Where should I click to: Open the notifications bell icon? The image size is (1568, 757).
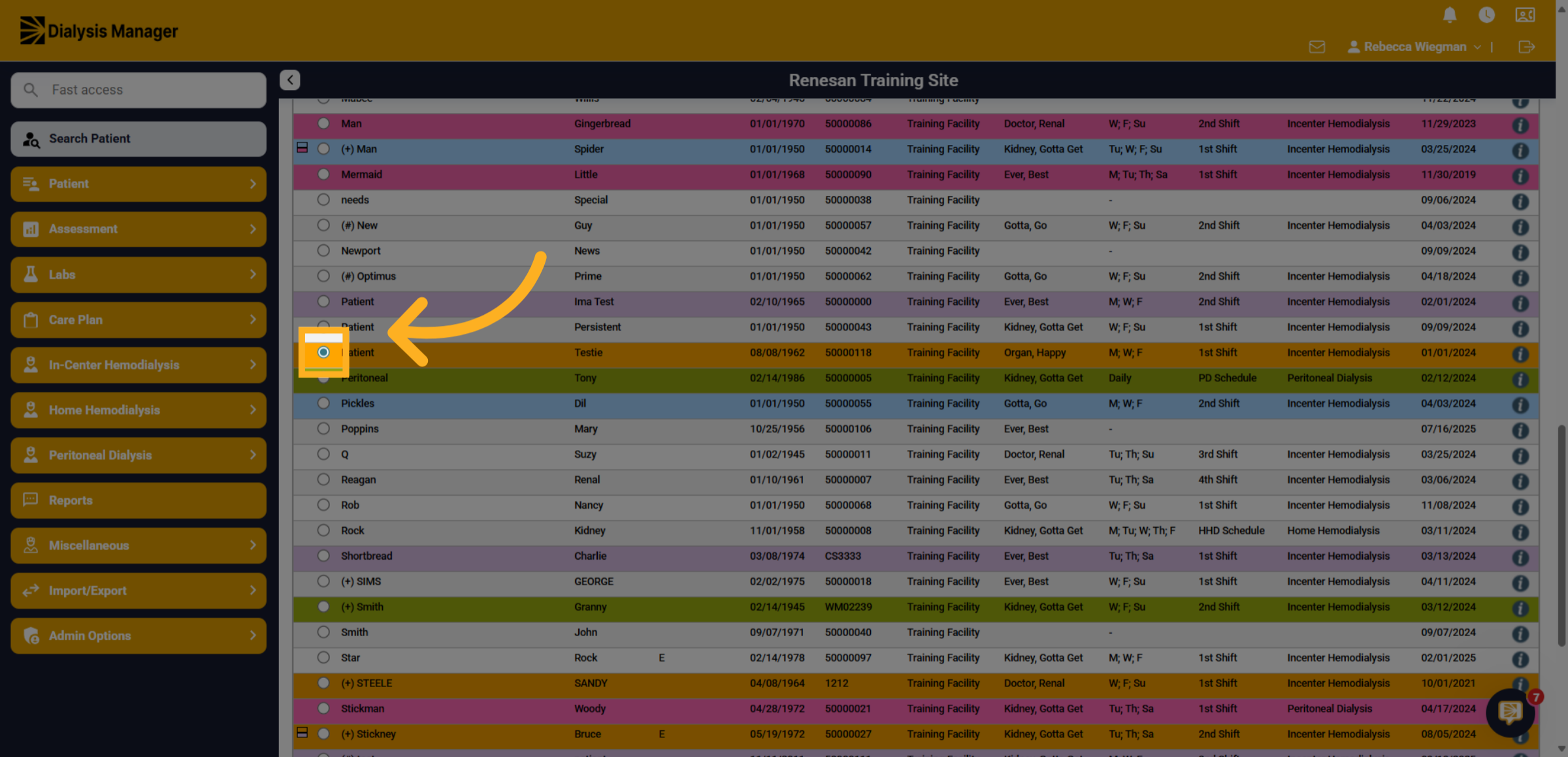pos(1449,15)
